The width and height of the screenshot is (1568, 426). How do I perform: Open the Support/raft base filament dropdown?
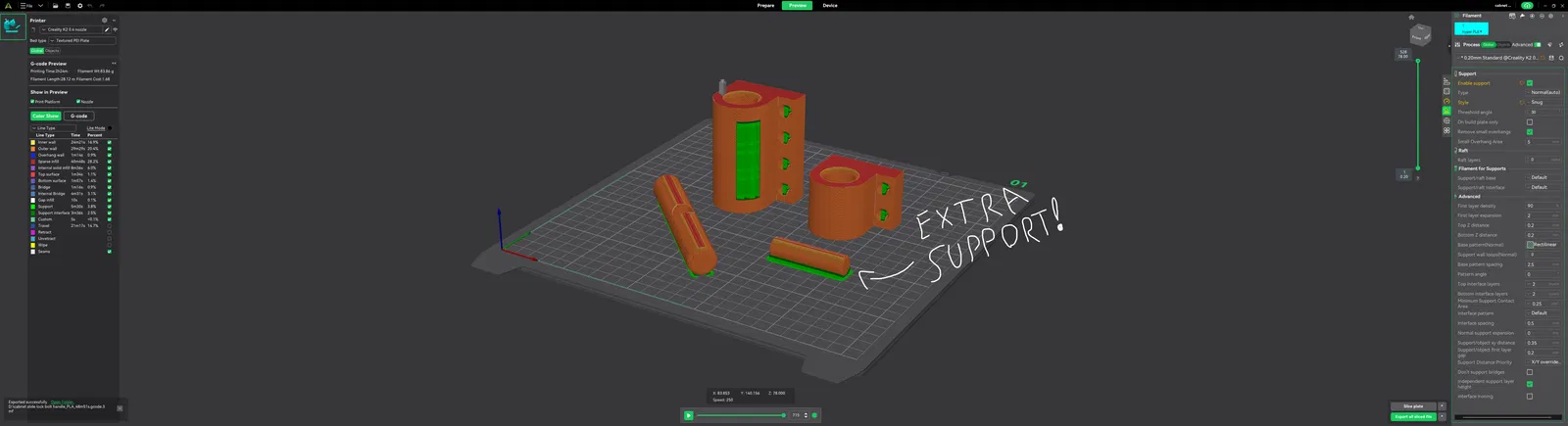pos(1544,178)
